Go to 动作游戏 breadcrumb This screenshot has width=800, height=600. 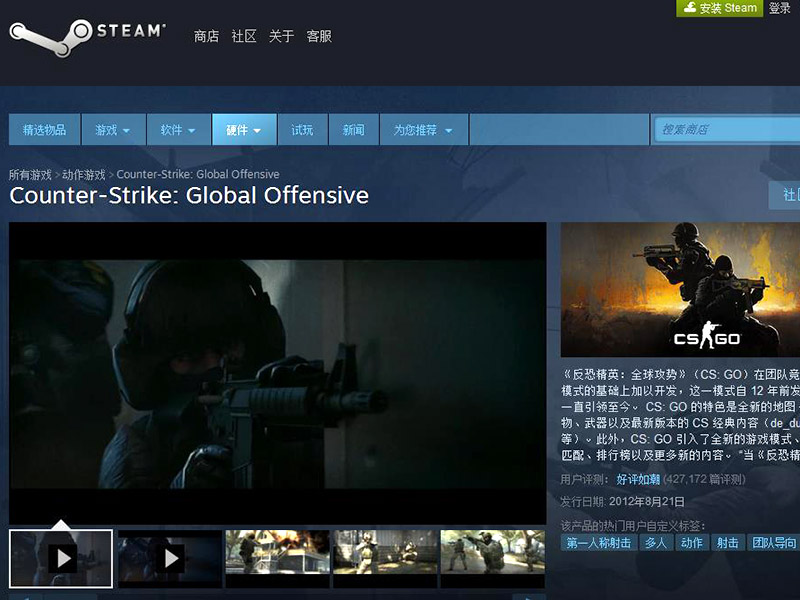(84, 174)
